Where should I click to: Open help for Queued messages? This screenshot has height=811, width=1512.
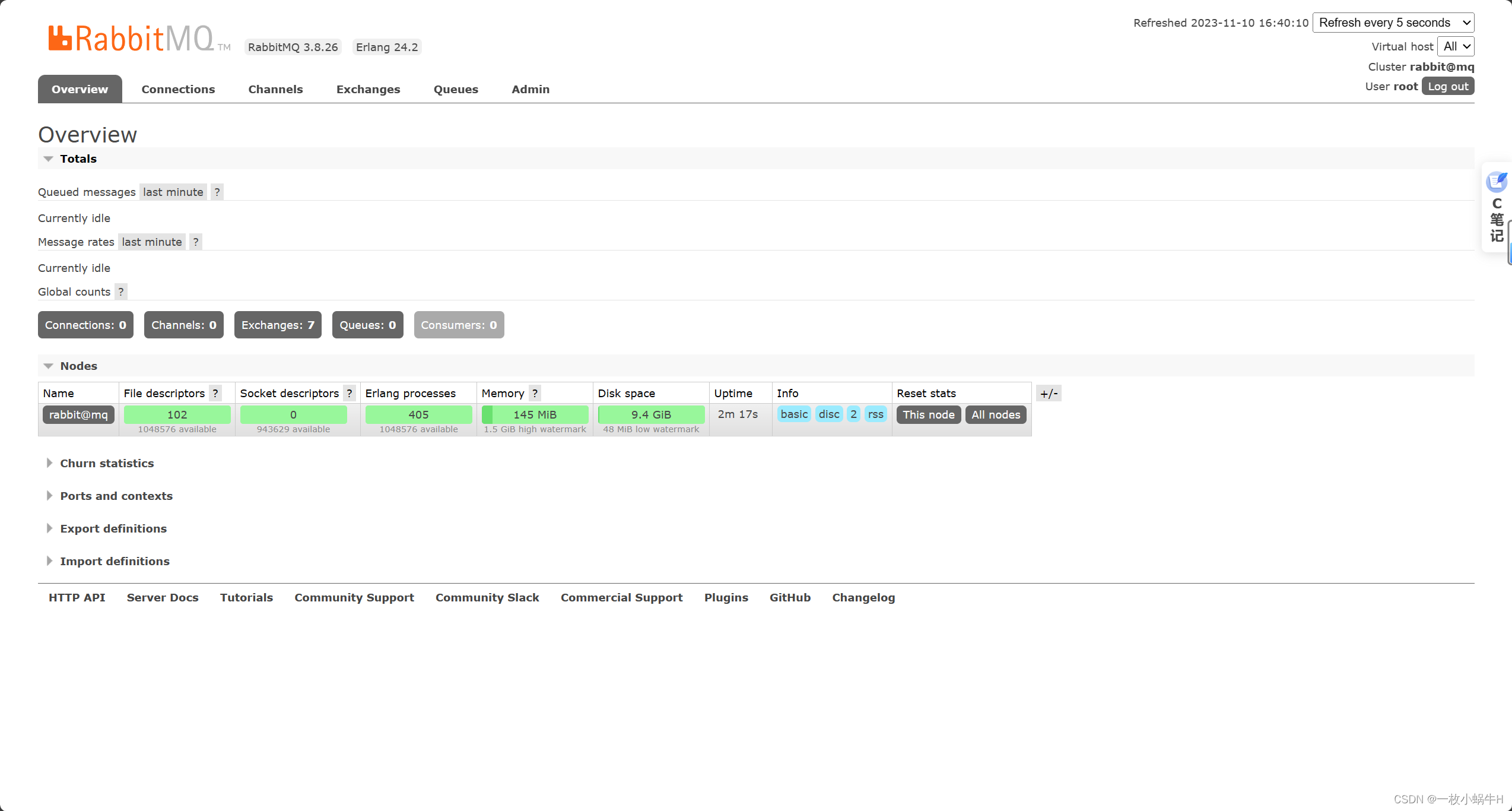(217, 192)
